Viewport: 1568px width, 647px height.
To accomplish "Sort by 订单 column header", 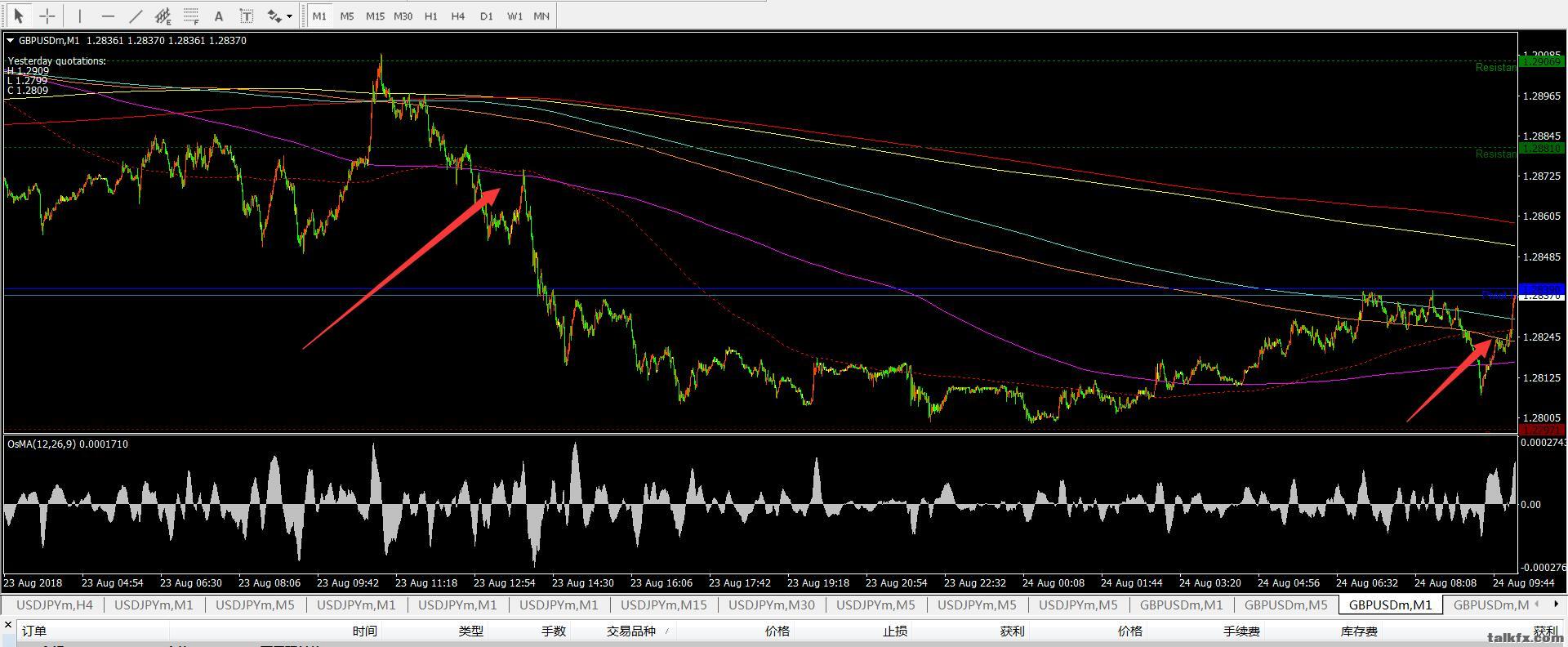I will (34, 631).
